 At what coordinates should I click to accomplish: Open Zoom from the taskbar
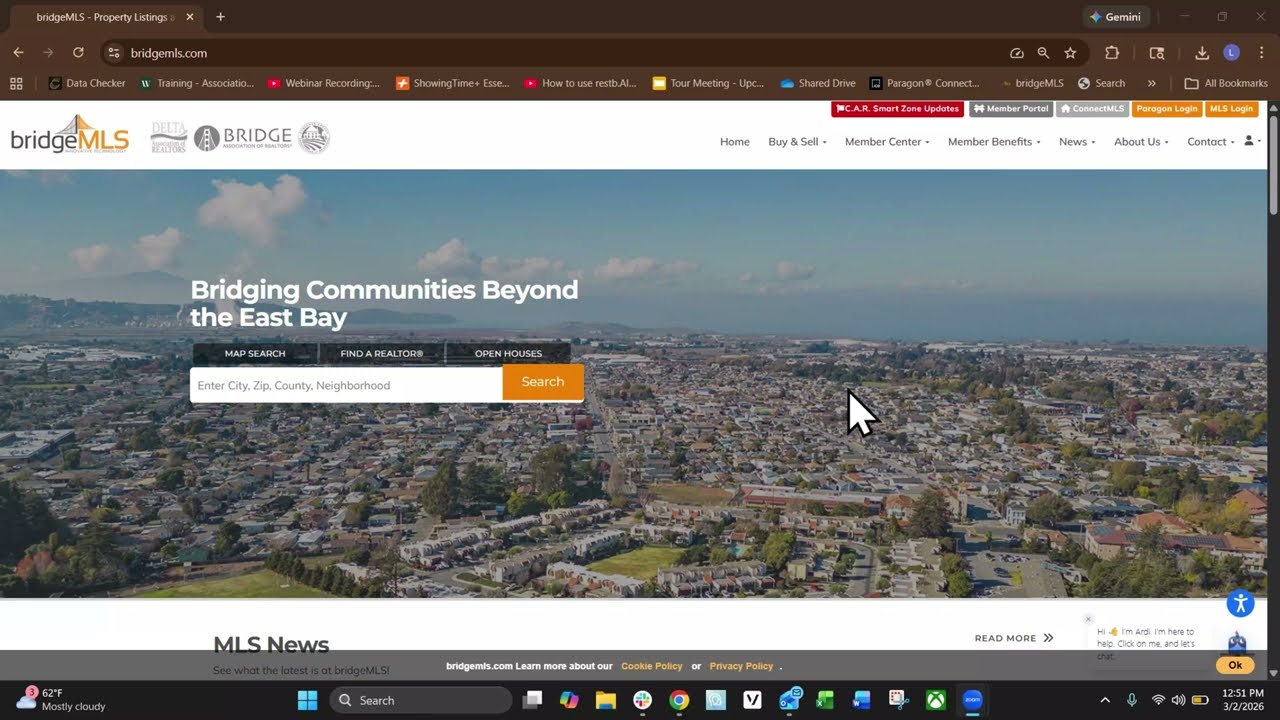972,700
